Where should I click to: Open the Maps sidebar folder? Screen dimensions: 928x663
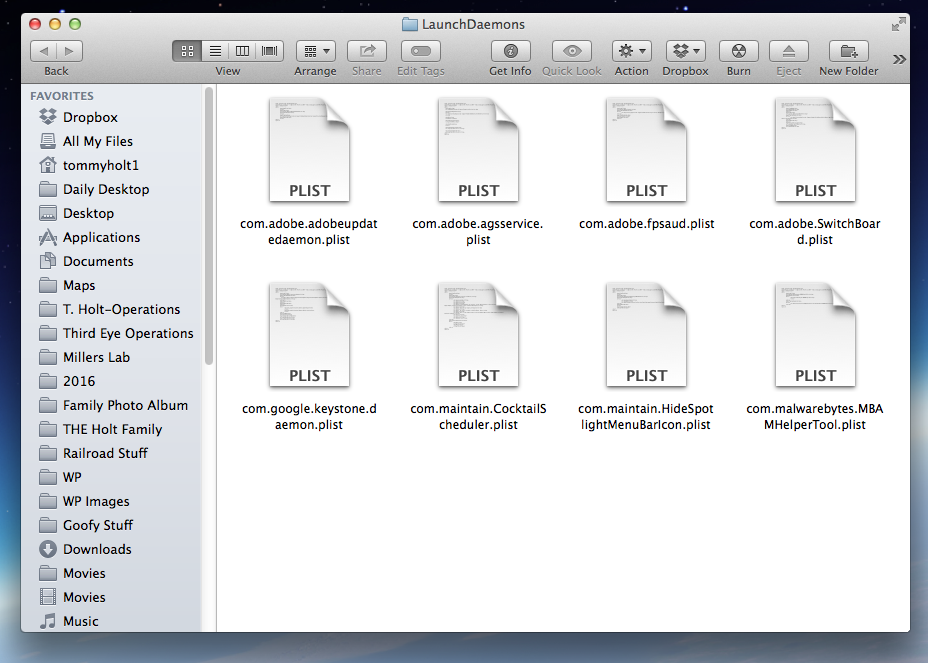coord(112,285)
